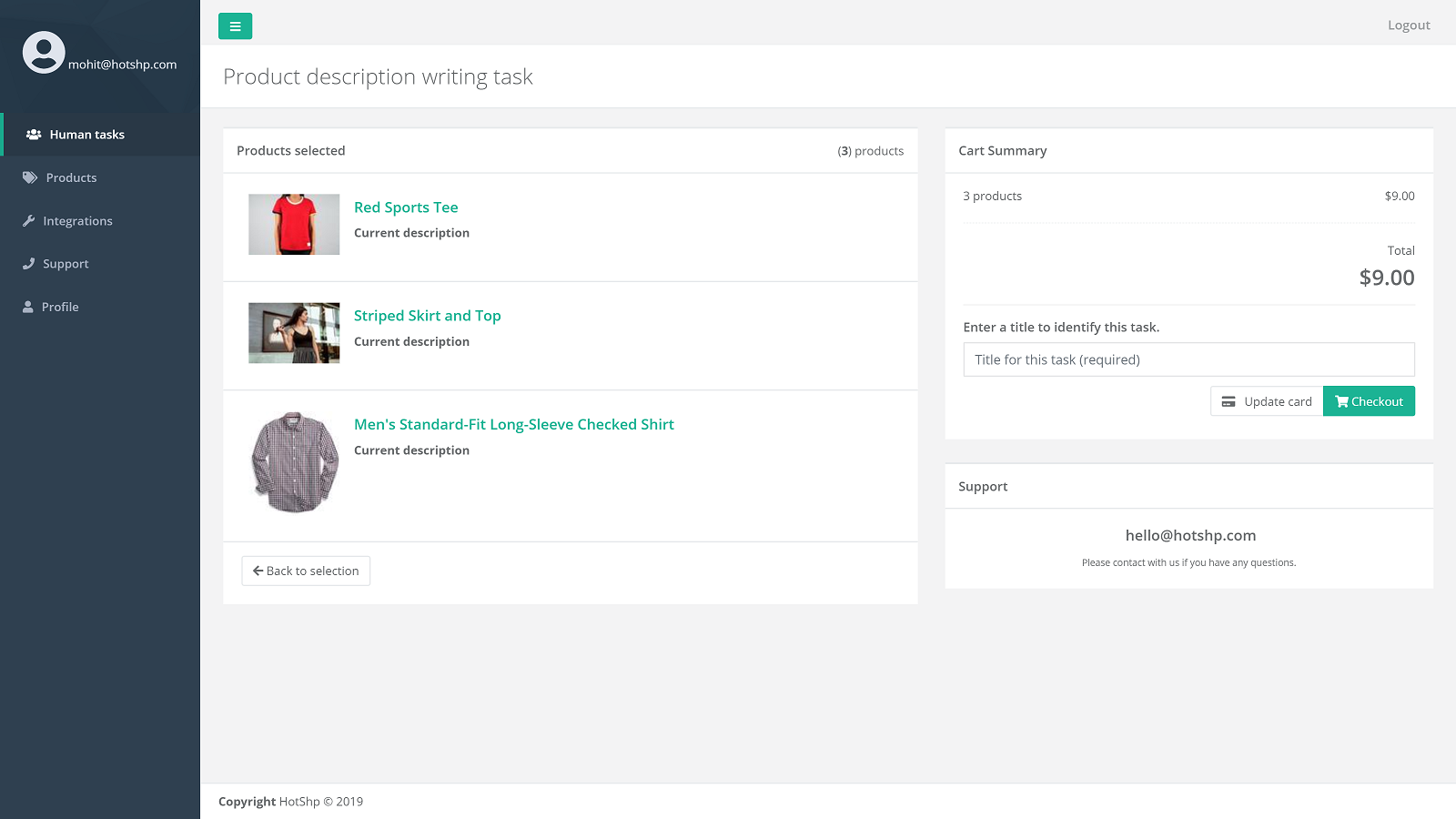Click the Products tags icon
Screen dimensions: 1456x819
[x=30, y=177]
